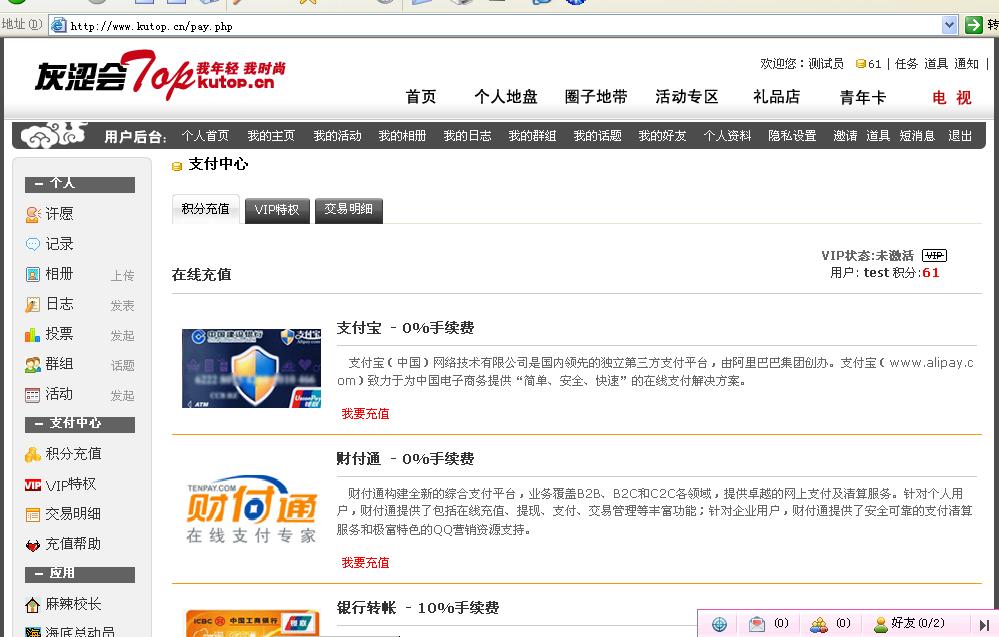Open 个人资料 in user backend bar

[x=728, y=136]
